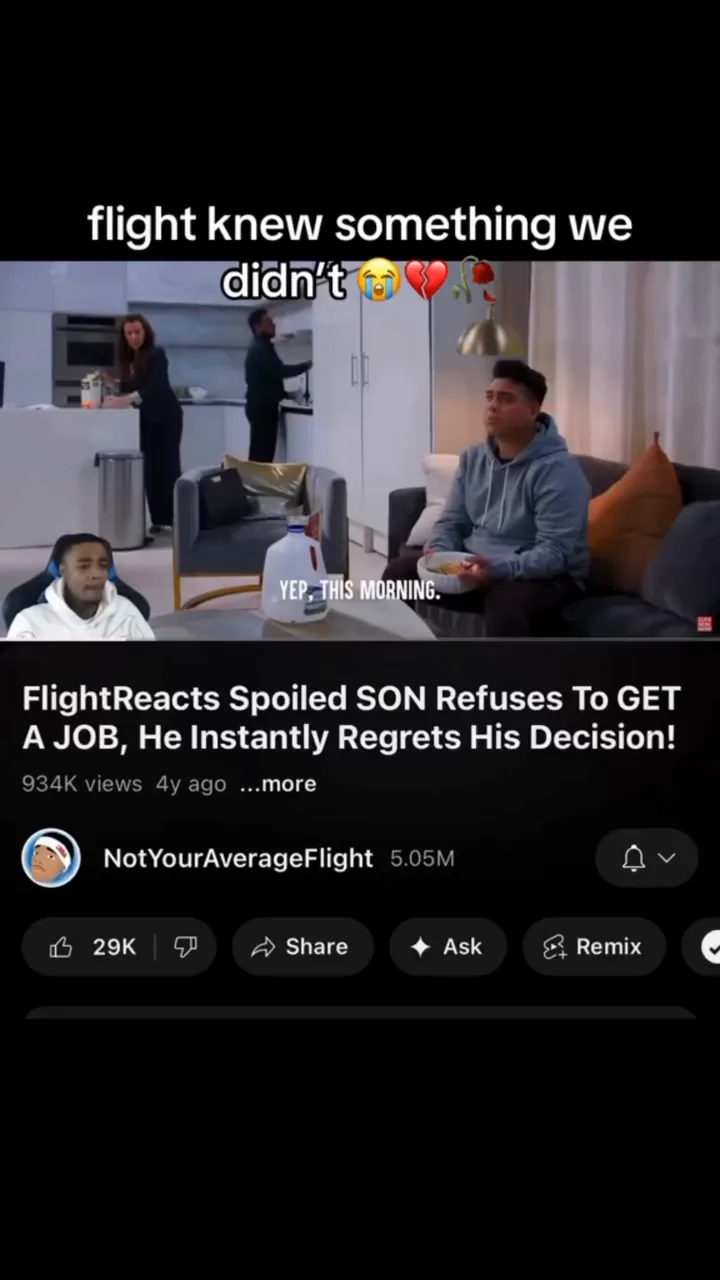Tap the Ask sparkle button
720x1280 pixels.
tap(448, 947)
